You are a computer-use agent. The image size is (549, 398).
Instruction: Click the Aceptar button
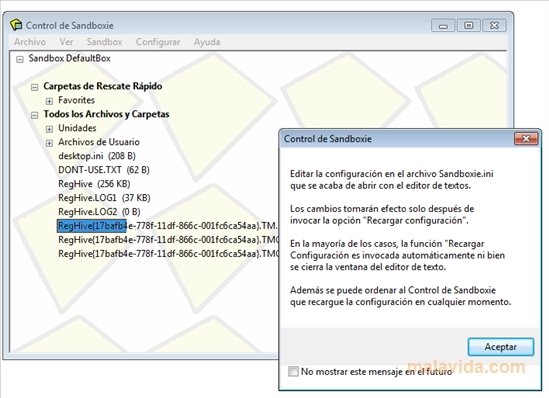(x=501, y=347)
